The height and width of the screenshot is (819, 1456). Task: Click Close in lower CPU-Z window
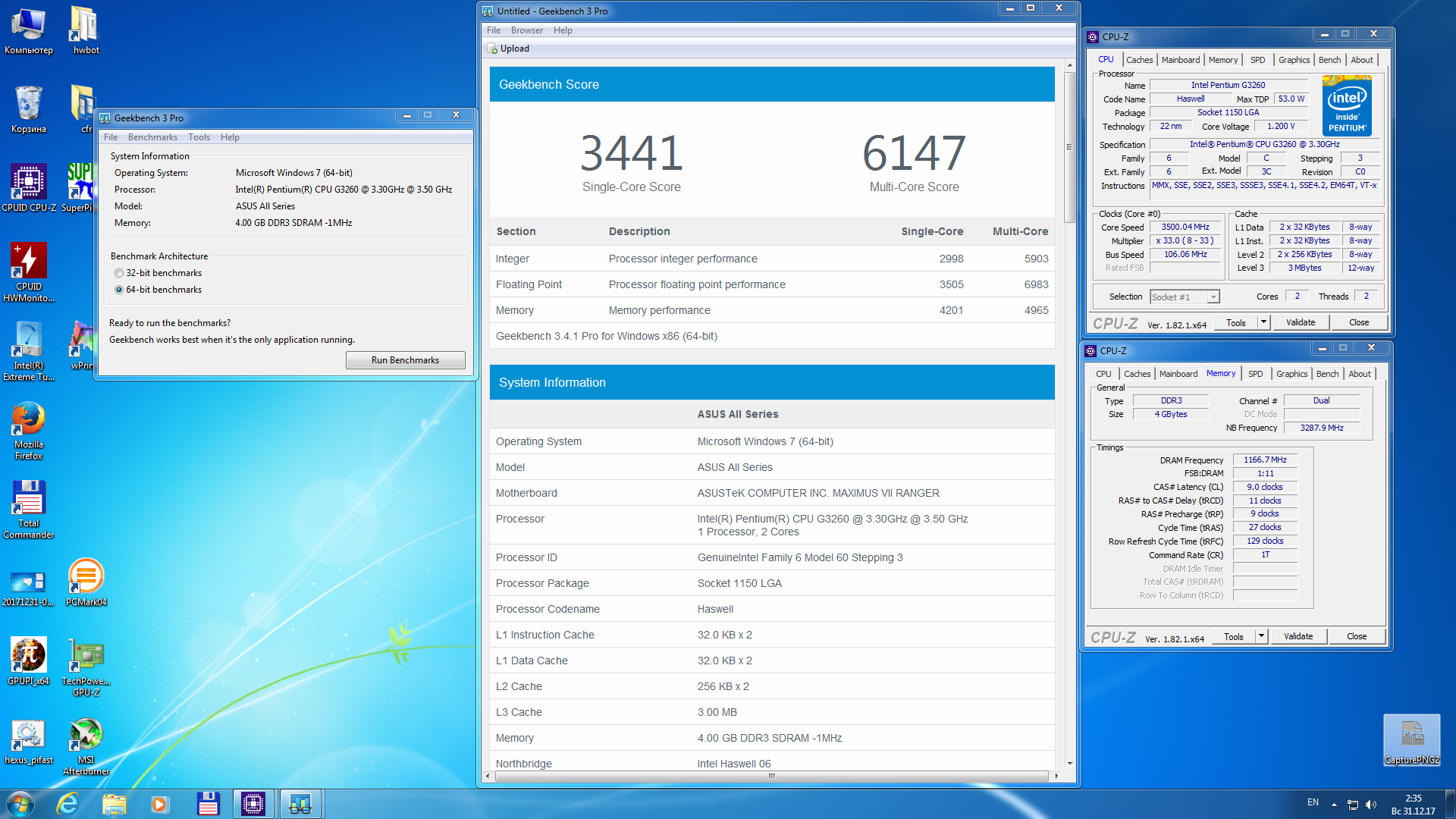[1357, 636]
